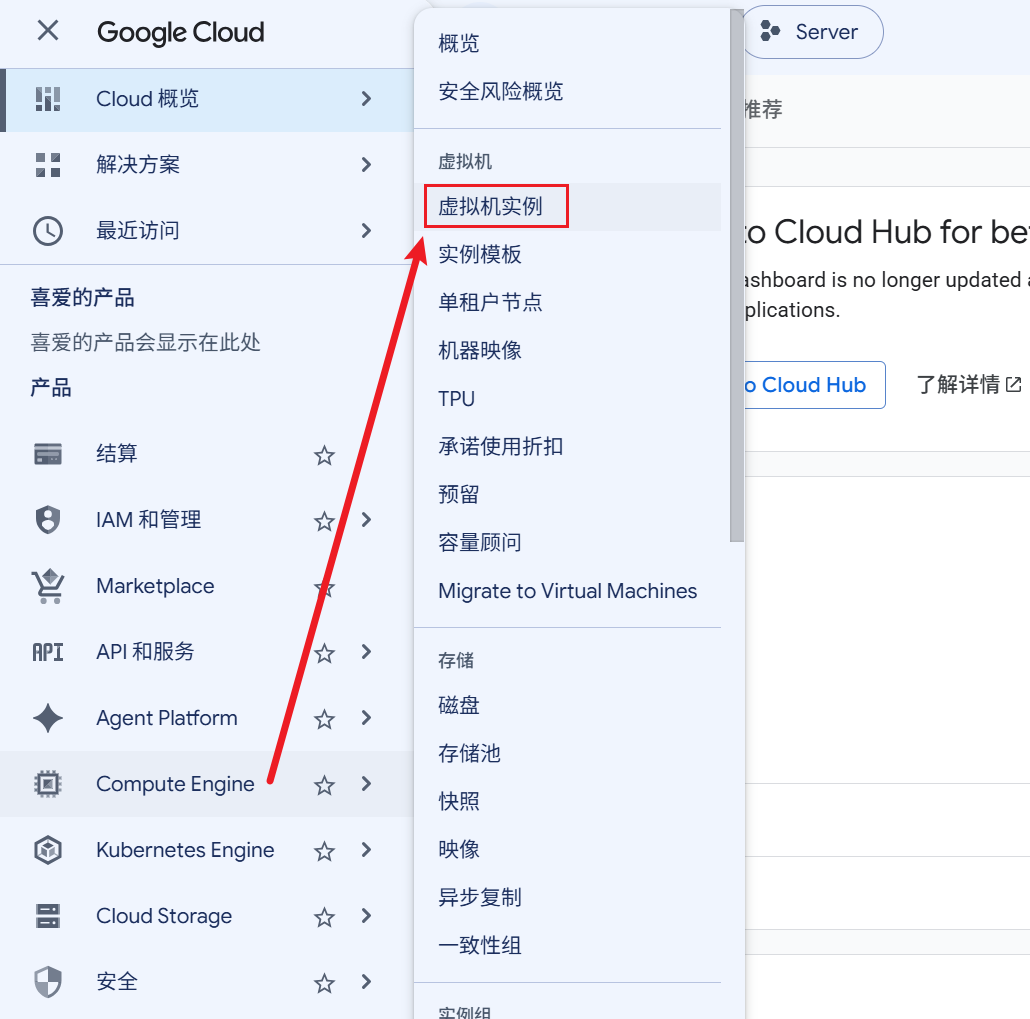Open Migrate to Virtual Machines item
The height and width of the screenshot is (1019, 1030).
568,591
